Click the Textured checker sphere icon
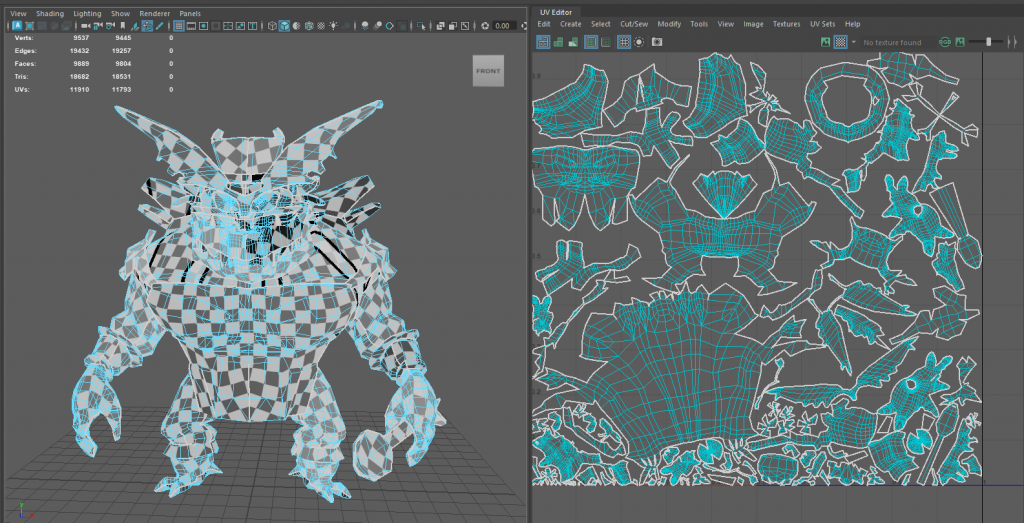Image resolution: width=1024 pixels, height=523 pixels. (x=321, y=26)
